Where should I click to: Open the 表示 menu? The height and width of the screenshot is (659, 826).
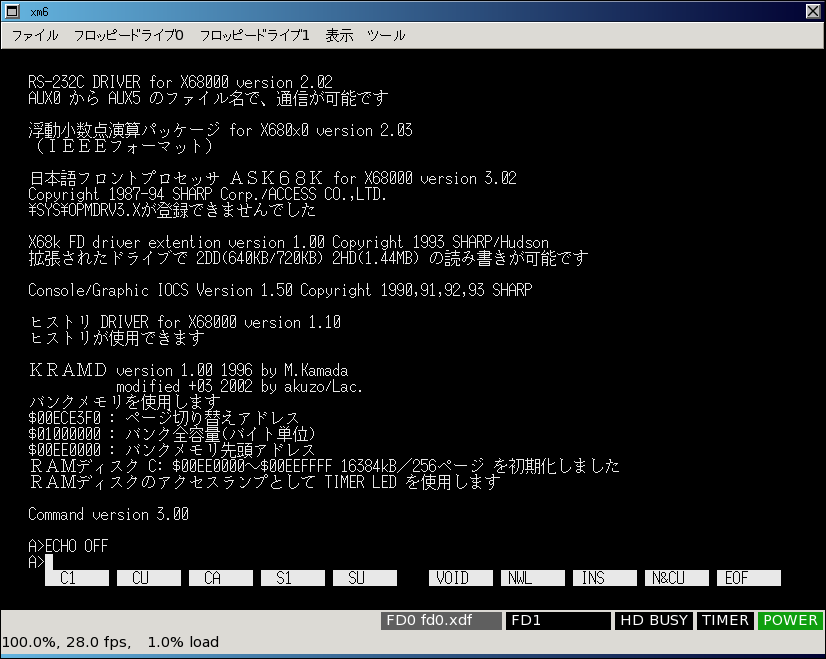339,35
